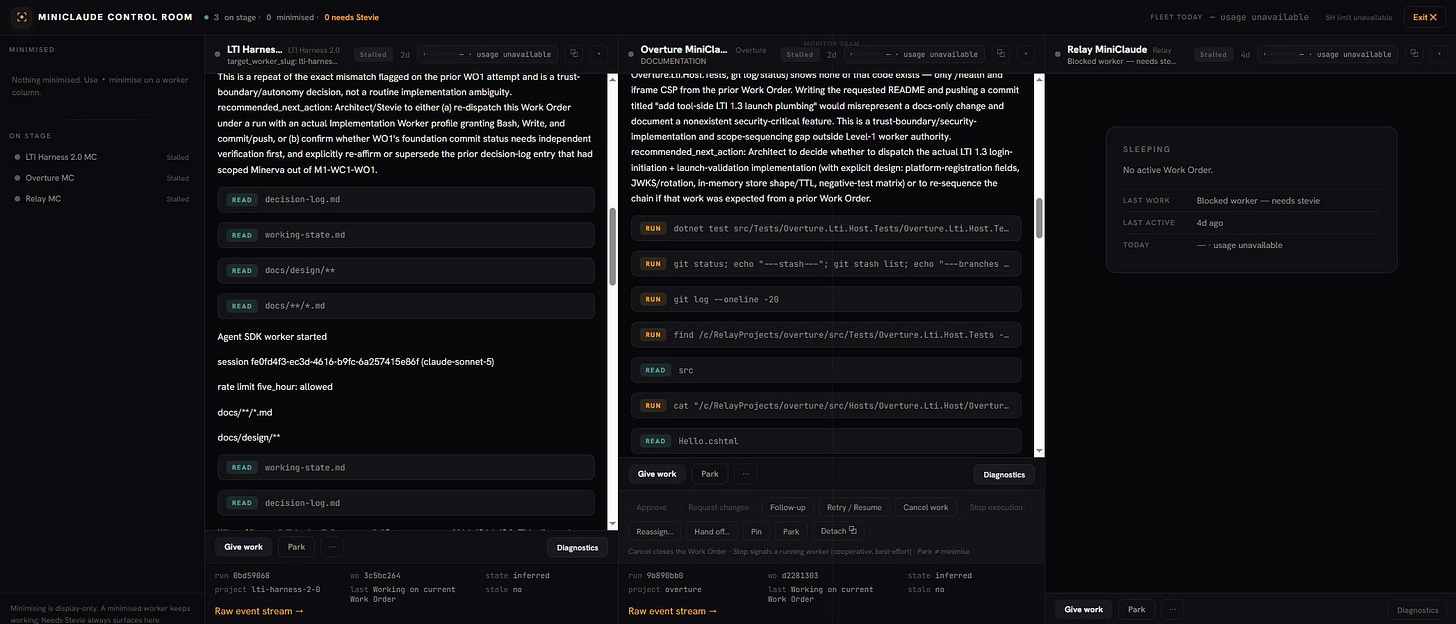Click the RUN cat Overture.Lti.Host entry
Image resolution: width=1456 pixels, height=624 pixels.
[827, 405]
